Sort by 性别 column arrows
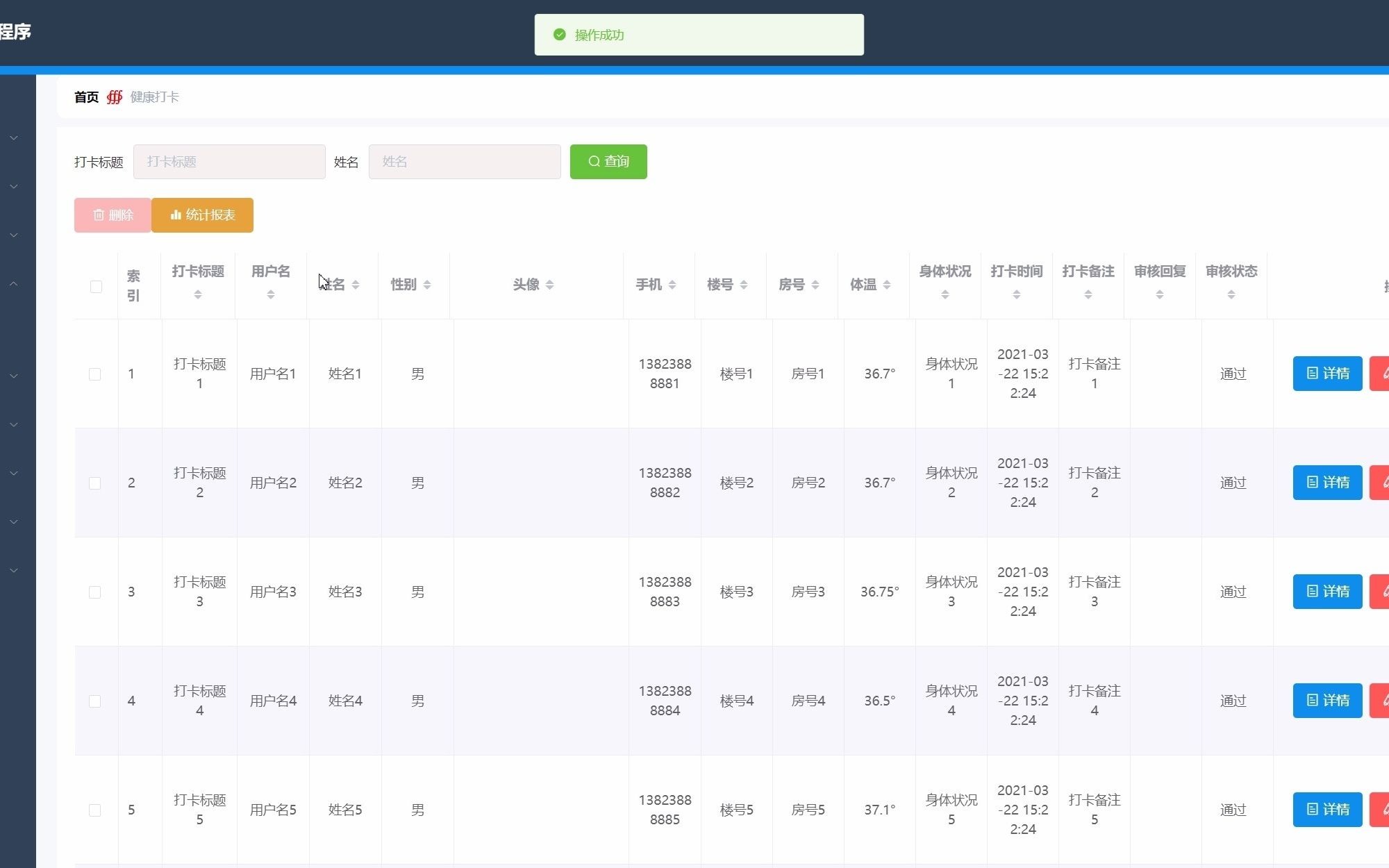This screenshot has height=868, width=1389. [x=426, y=285]
